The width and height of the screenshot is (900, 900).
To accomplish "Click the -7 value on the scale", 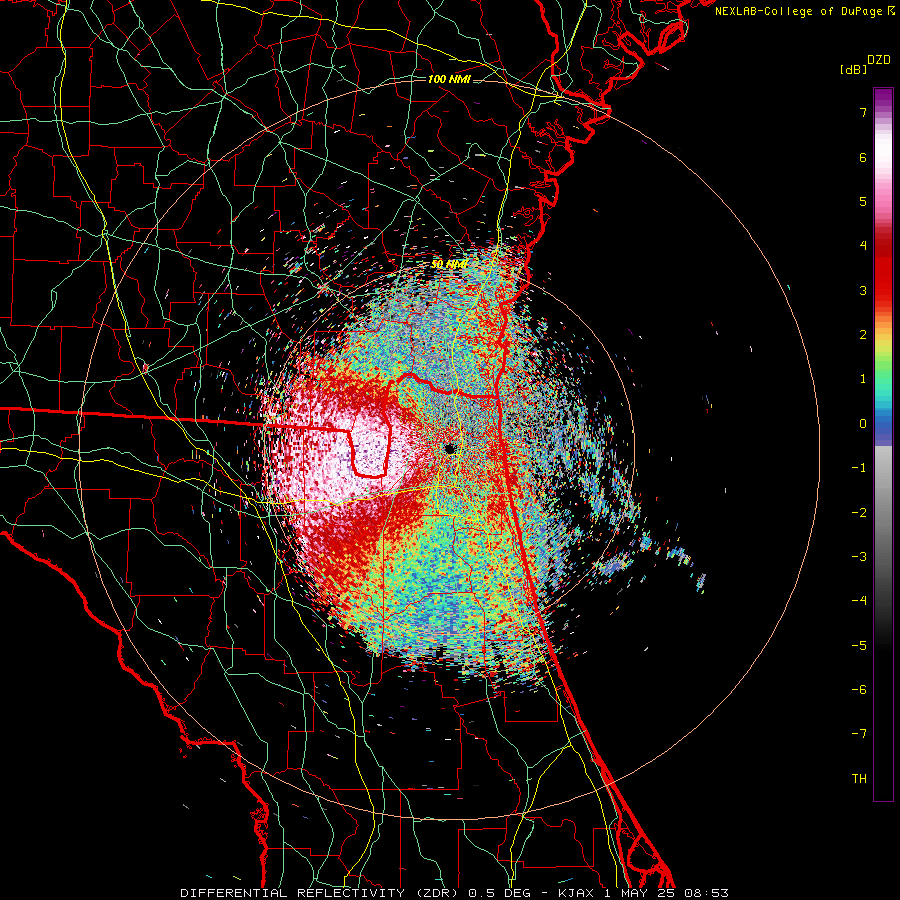I will coord(859,734).
